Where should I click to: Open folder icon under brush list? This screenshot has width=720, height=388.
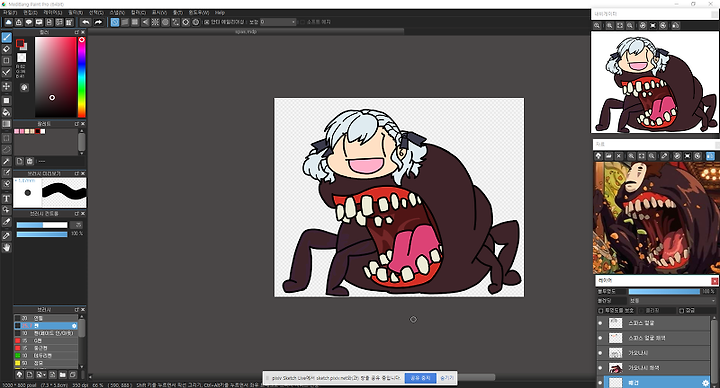62,375
